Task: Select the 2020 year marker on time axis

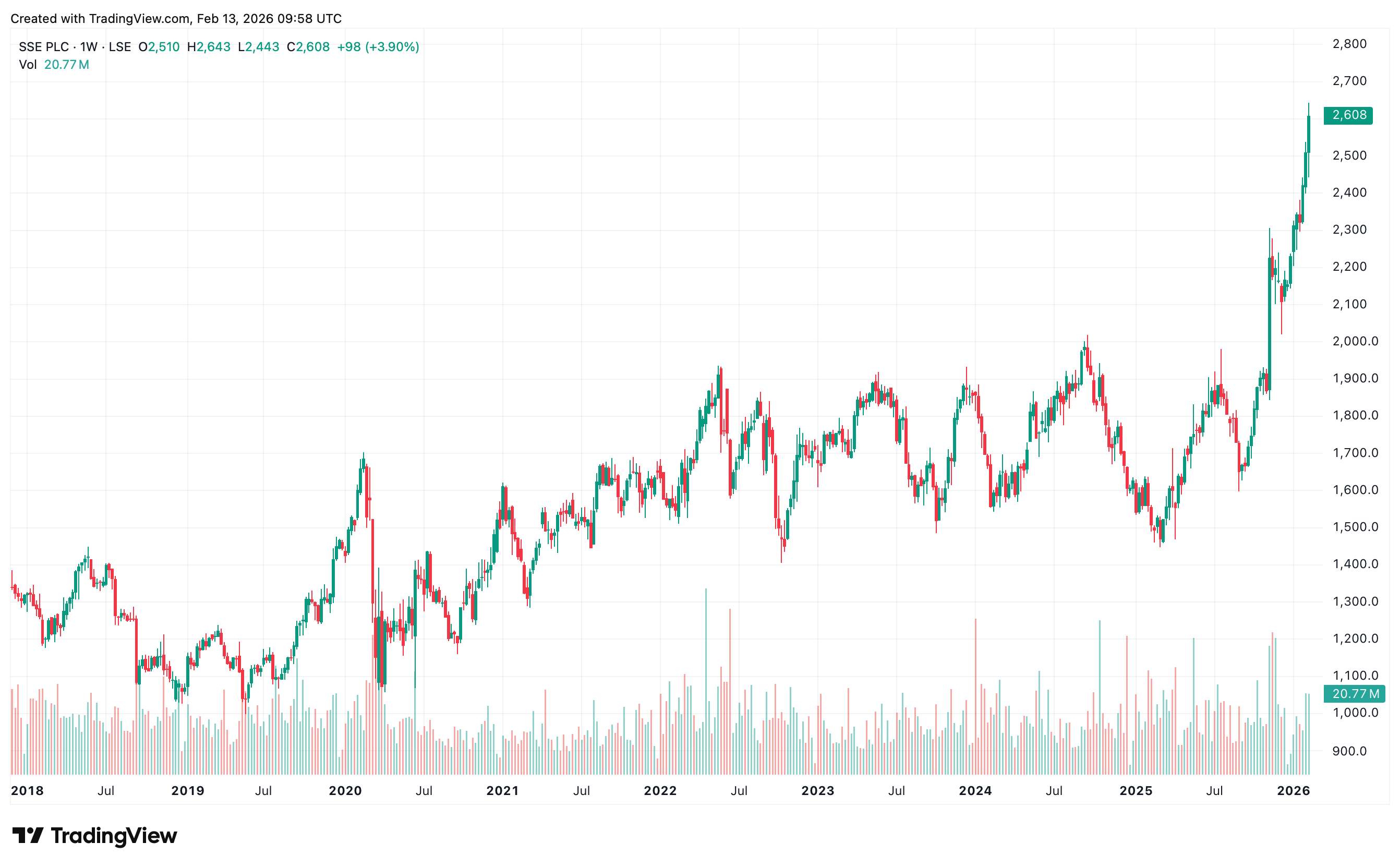Action: coord(345,791)
